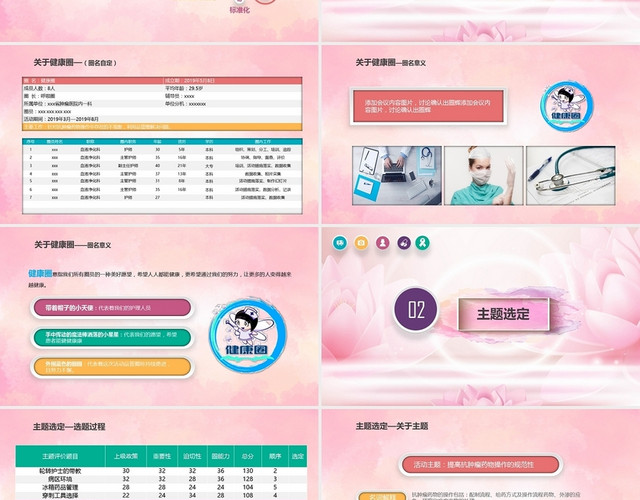The height and width of the screenshot is (500, 640).
Task: Click the 上级政策 column header
Action: click(126, 456)
